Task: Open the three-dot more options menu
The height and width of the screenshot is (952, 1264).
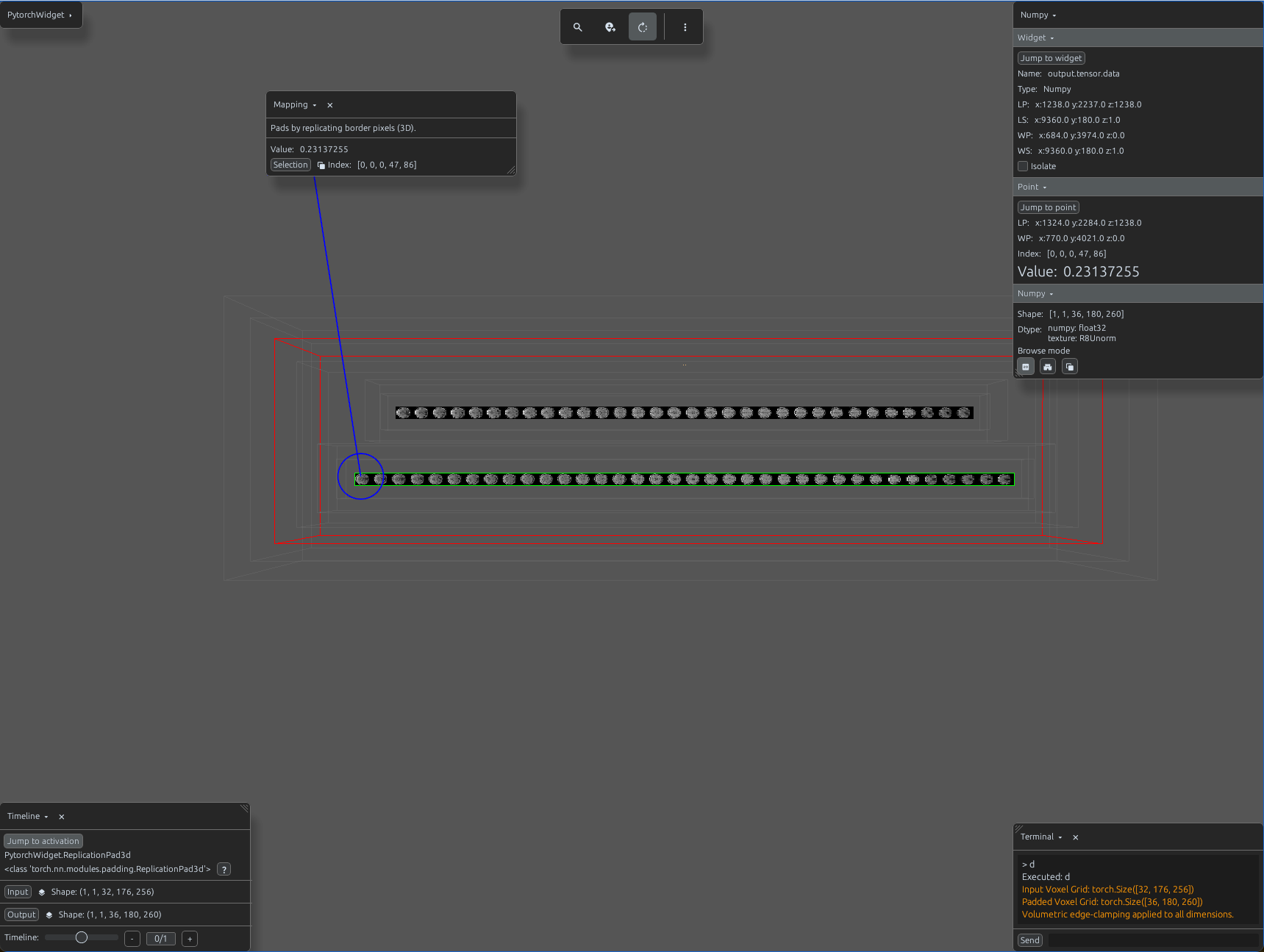Action: pos(685,27)
